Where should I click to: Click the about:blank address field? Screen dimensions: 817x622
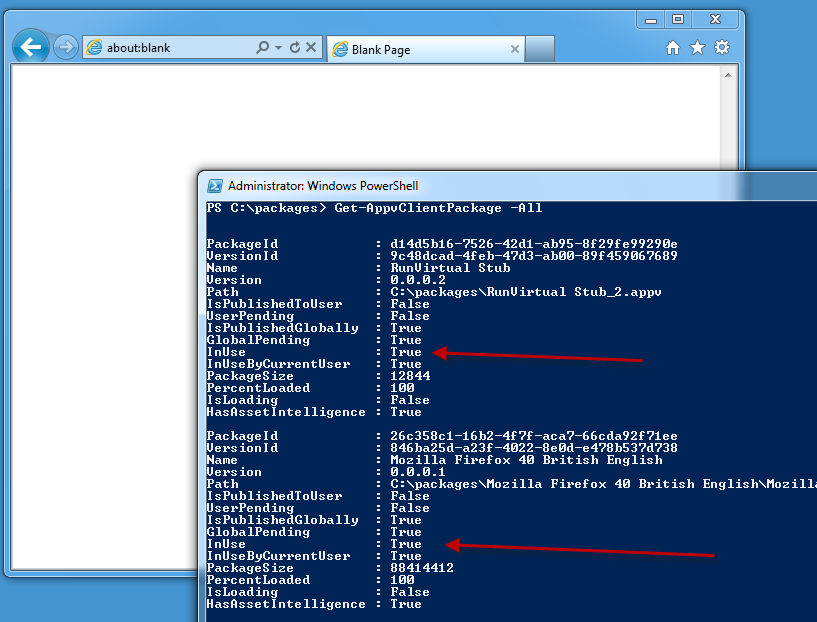[170, 48]
